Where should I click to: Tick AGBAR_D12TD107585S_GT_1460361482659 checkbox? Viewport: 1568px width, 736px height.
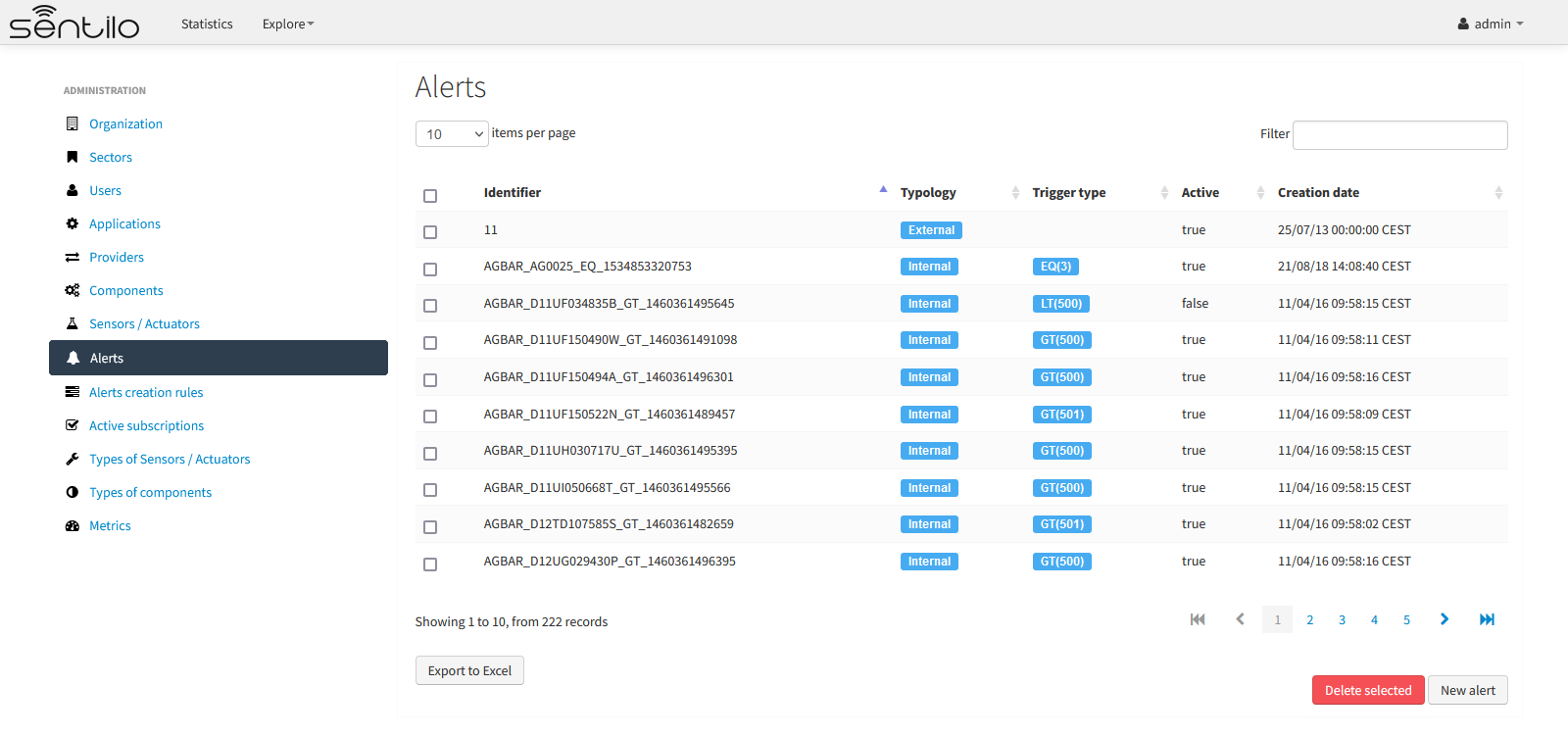[430, 527]
